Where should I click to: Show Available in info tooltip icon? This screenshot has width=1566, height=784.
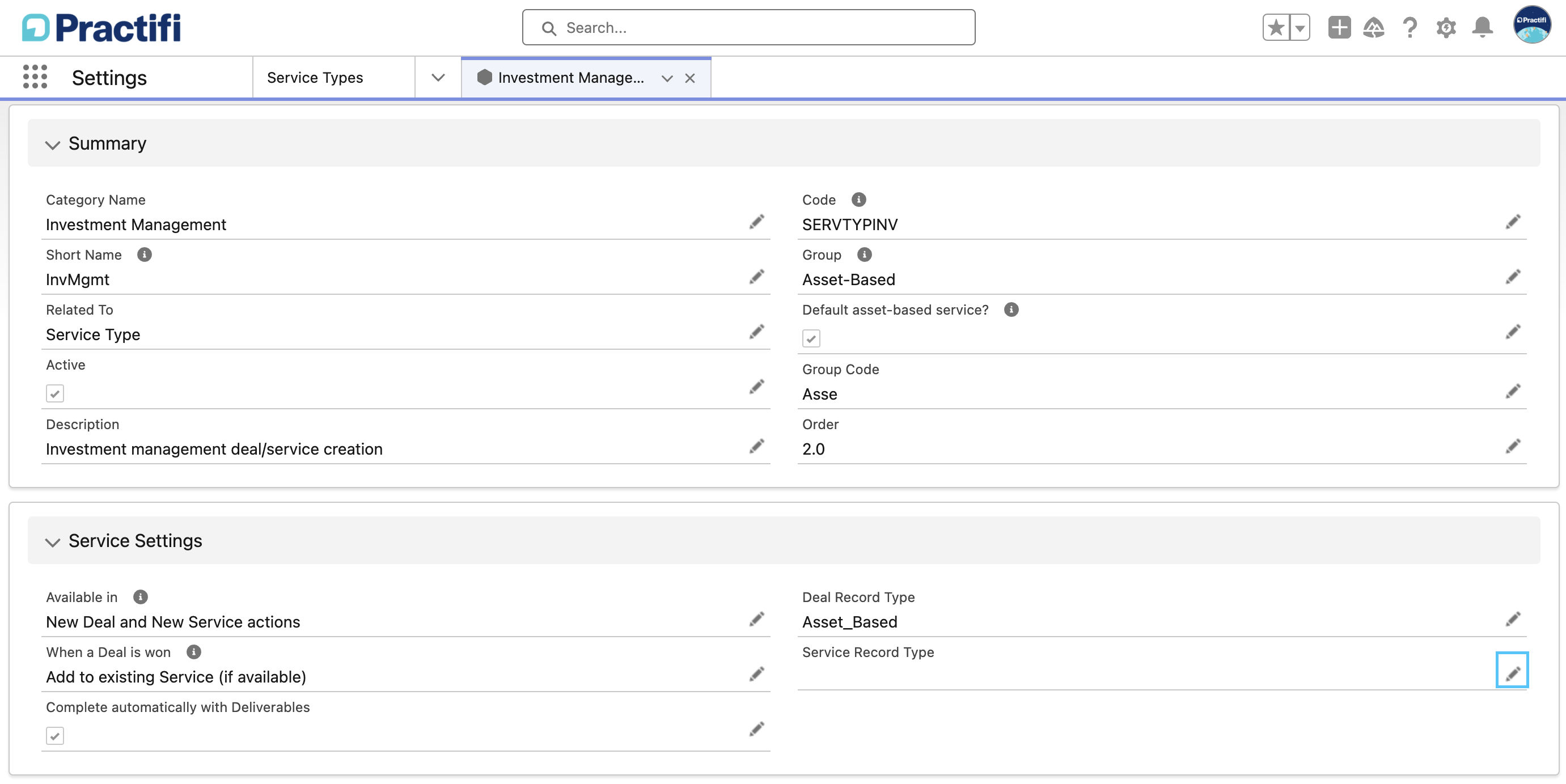(x=141, y=597)
